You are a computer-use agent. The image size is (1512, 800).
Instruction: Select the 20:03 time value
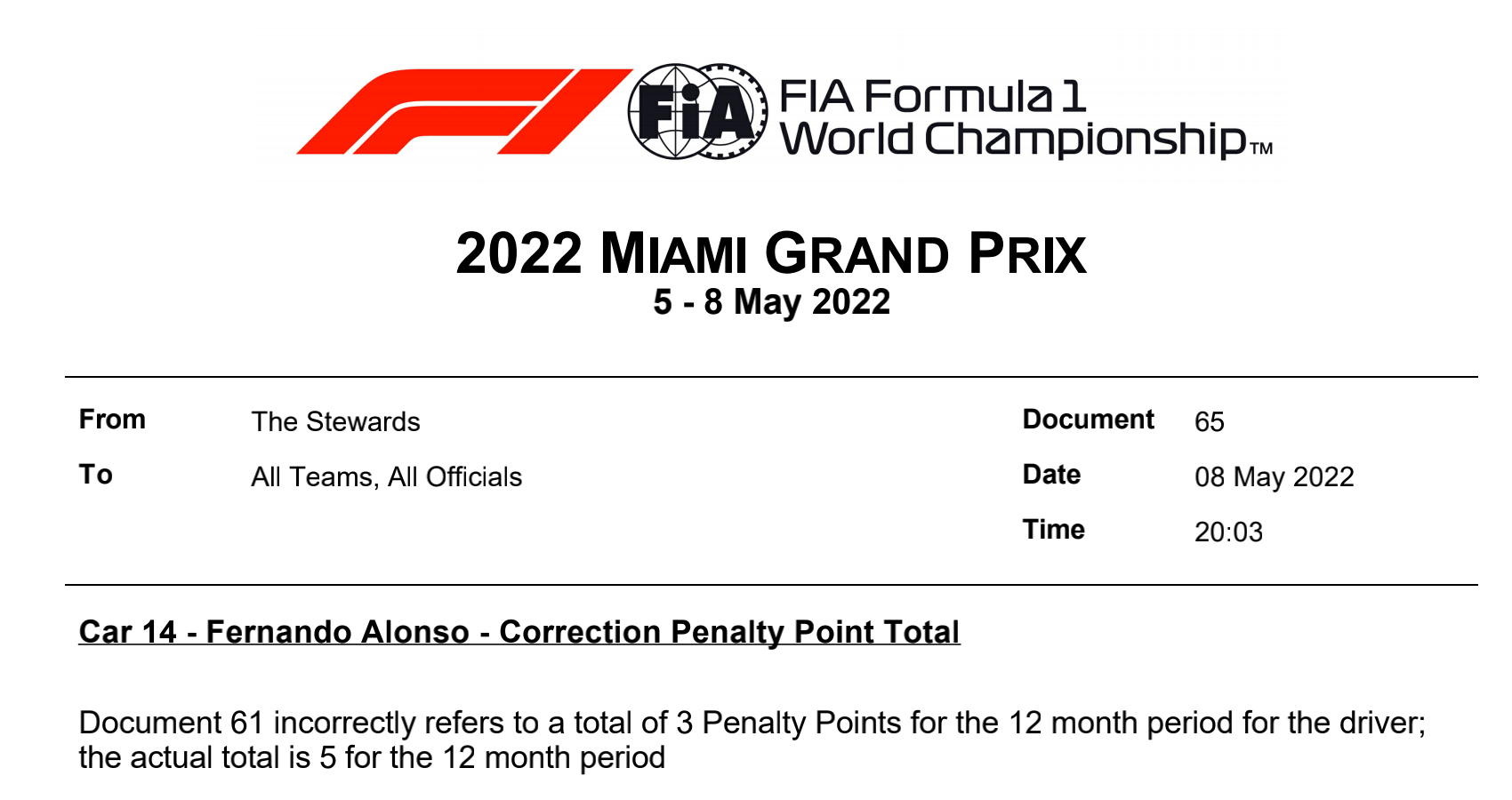point(1228,532)
